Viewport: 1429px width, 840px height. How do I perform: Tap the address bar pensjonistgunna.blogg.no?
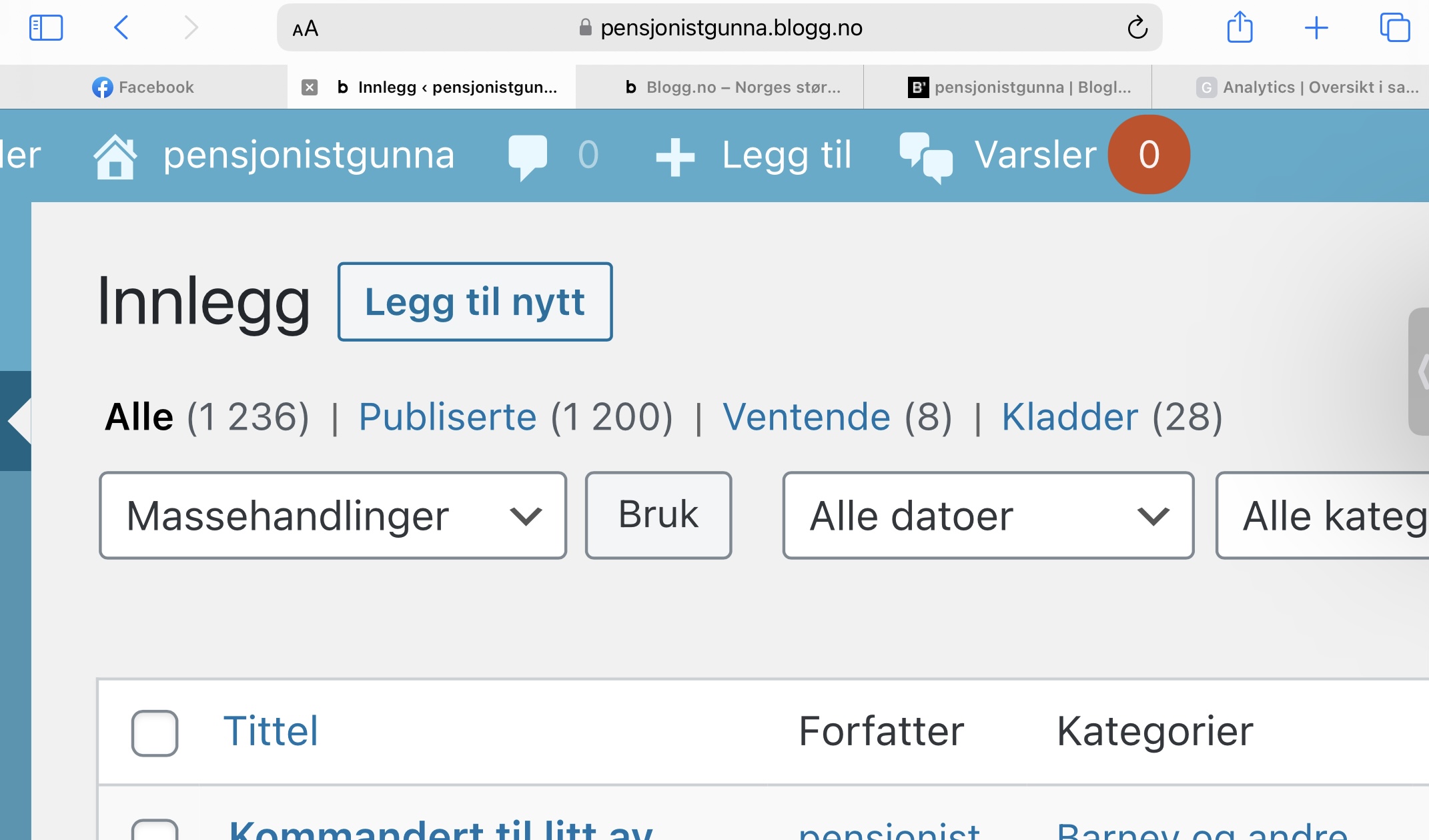[720, 28]
